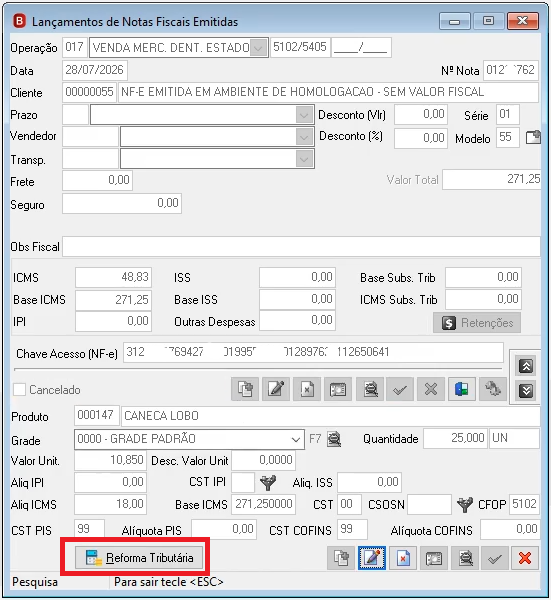
Task: Click the Outras Despesas field
Action: [297, 321]
